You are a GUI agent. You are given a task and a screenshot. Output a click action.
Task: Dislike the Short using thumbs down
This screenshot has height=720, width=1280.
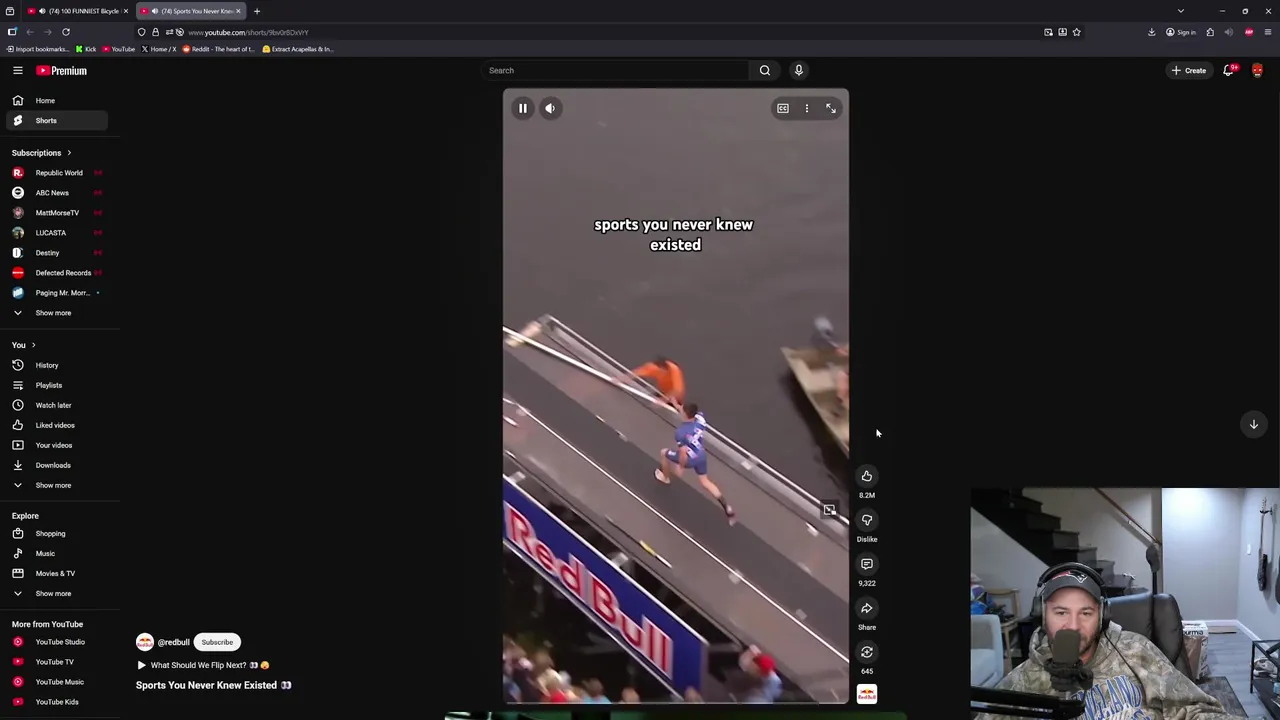[x=867, y=520]
